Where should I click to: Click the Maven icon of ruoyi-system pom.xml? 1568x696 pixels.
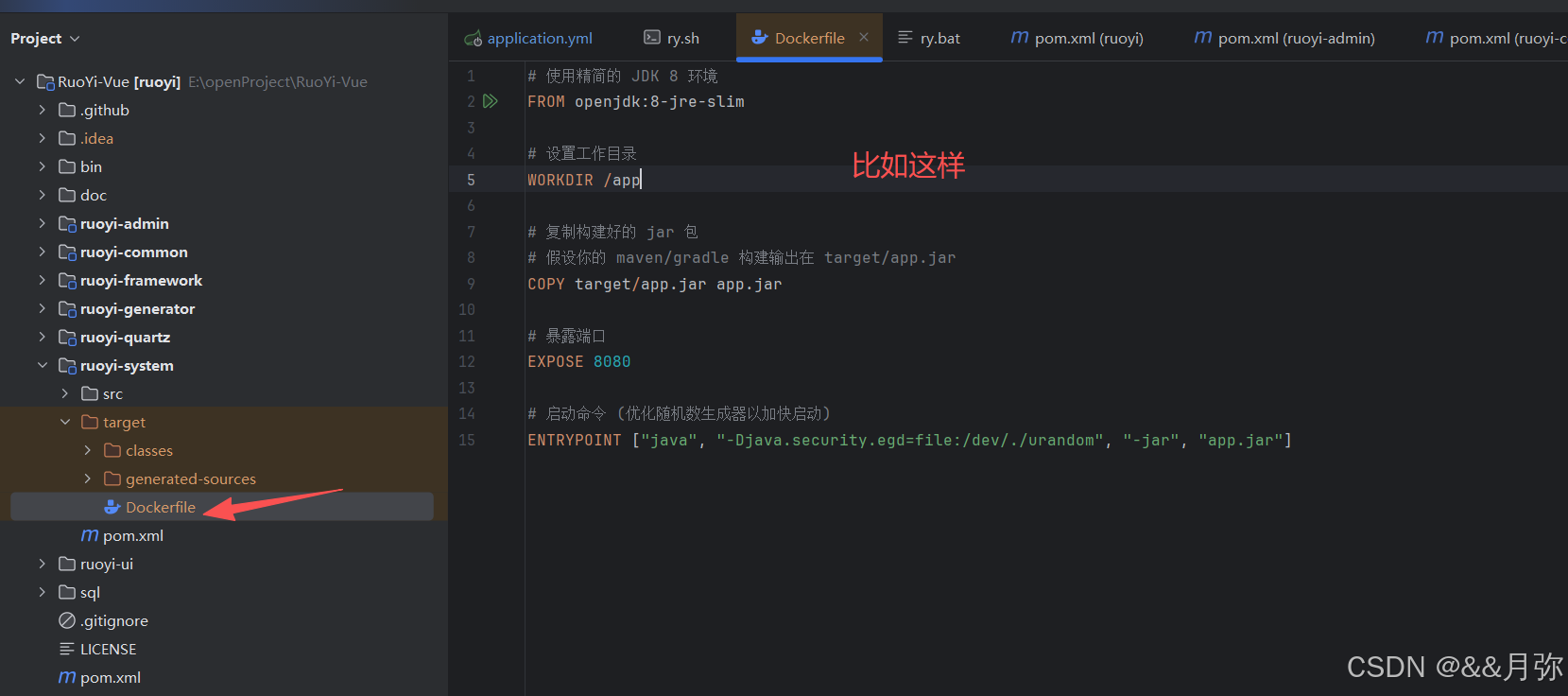click(x=90, y=535)
